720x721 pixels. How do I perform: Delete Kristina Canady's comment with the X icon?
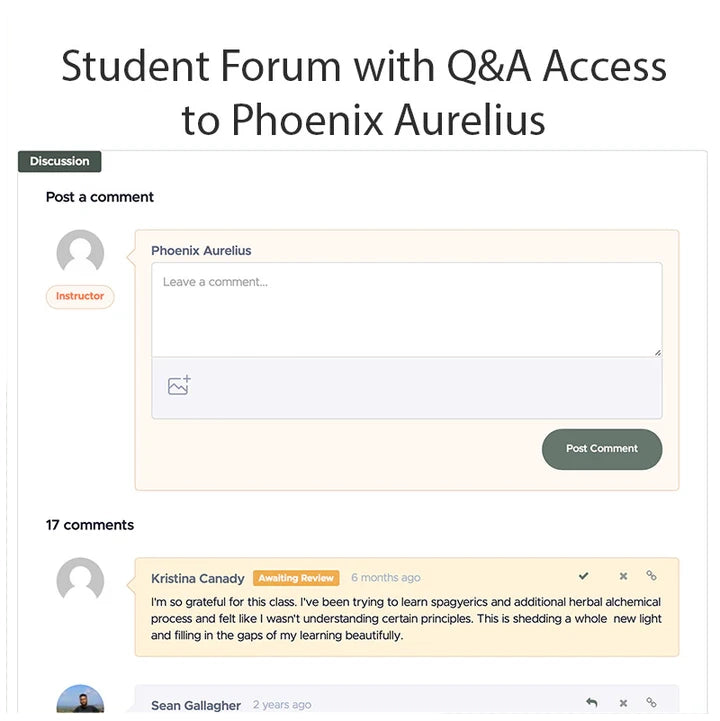coord(623,576)
